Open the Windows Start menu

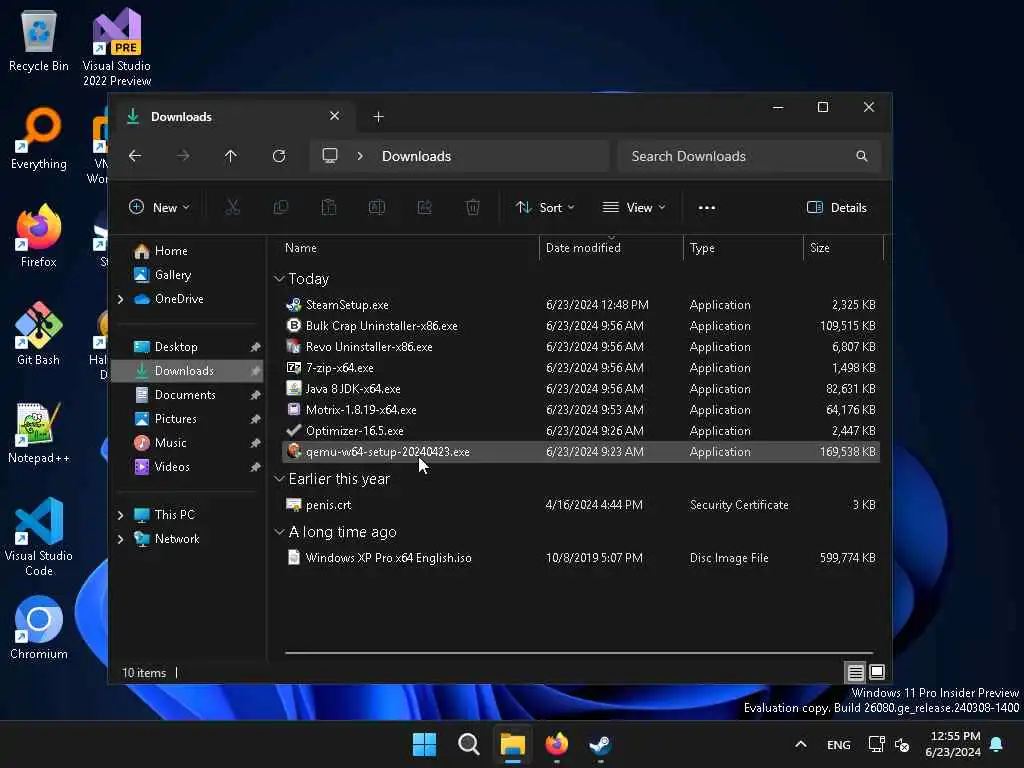[x=424, y=744]
